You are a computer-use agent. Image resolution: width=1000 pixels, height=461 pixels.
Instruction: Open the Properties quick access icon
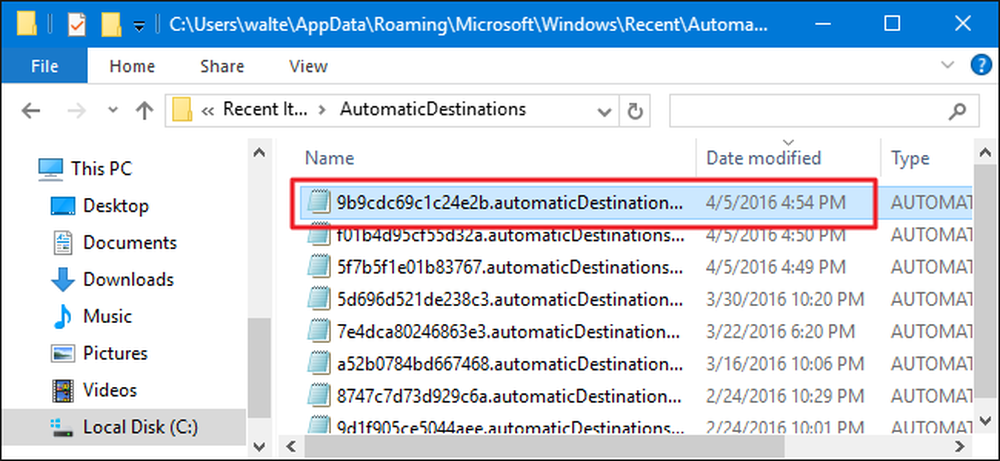point(76,25)
